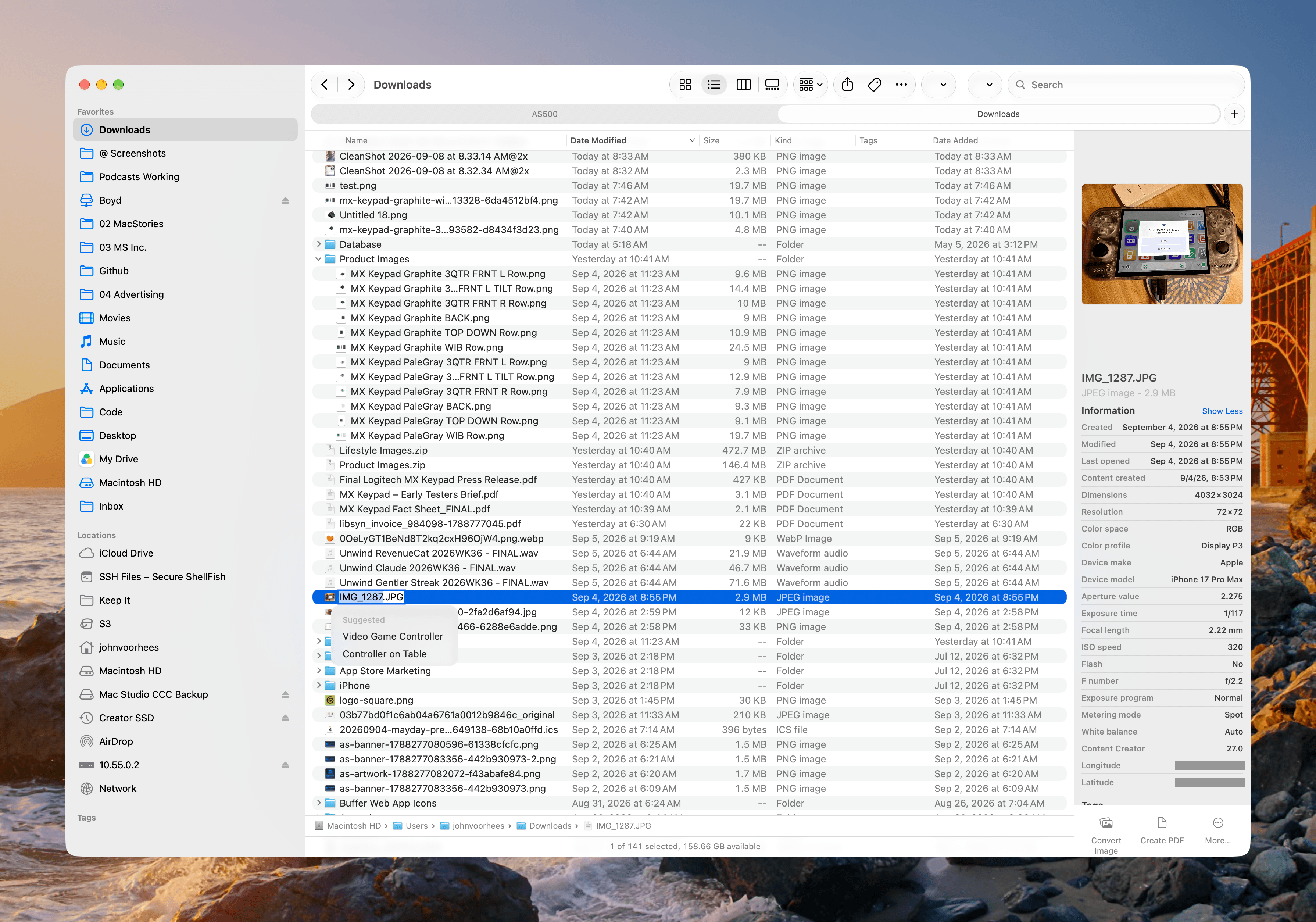
Task: Select Unwind Claude 2026WK36 - FINAL.wav
Action: coord(689,568)
